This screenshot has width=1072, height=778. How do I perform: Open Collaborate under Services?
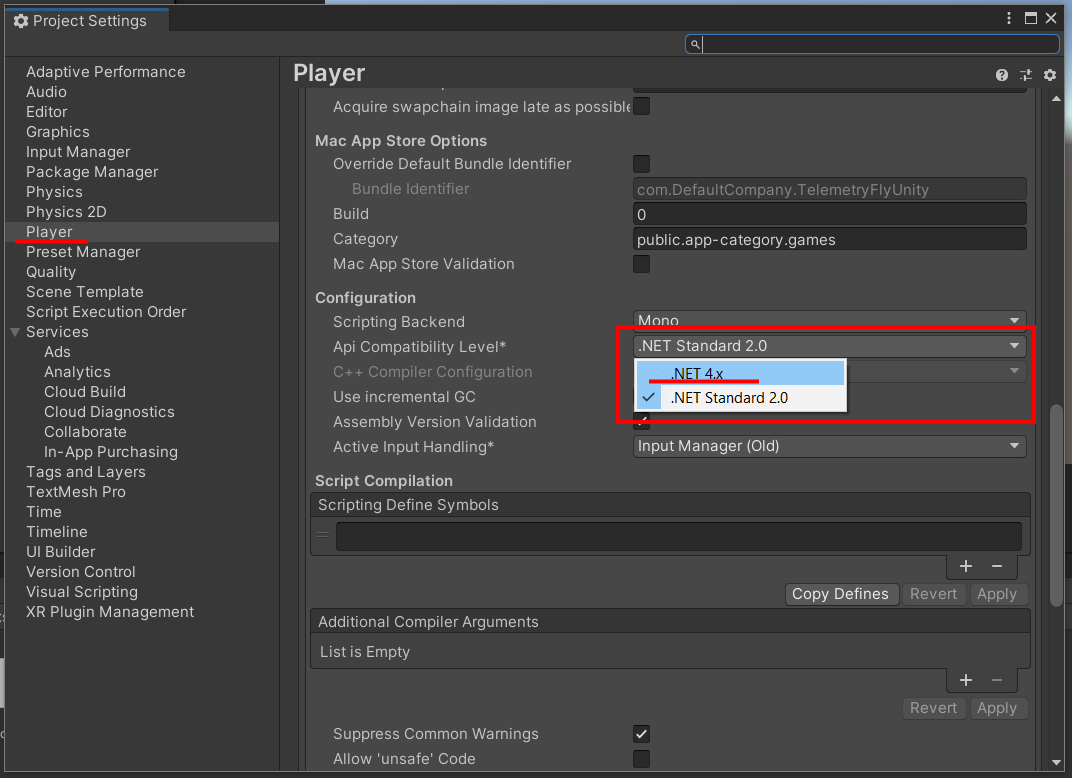click(85, 432)
